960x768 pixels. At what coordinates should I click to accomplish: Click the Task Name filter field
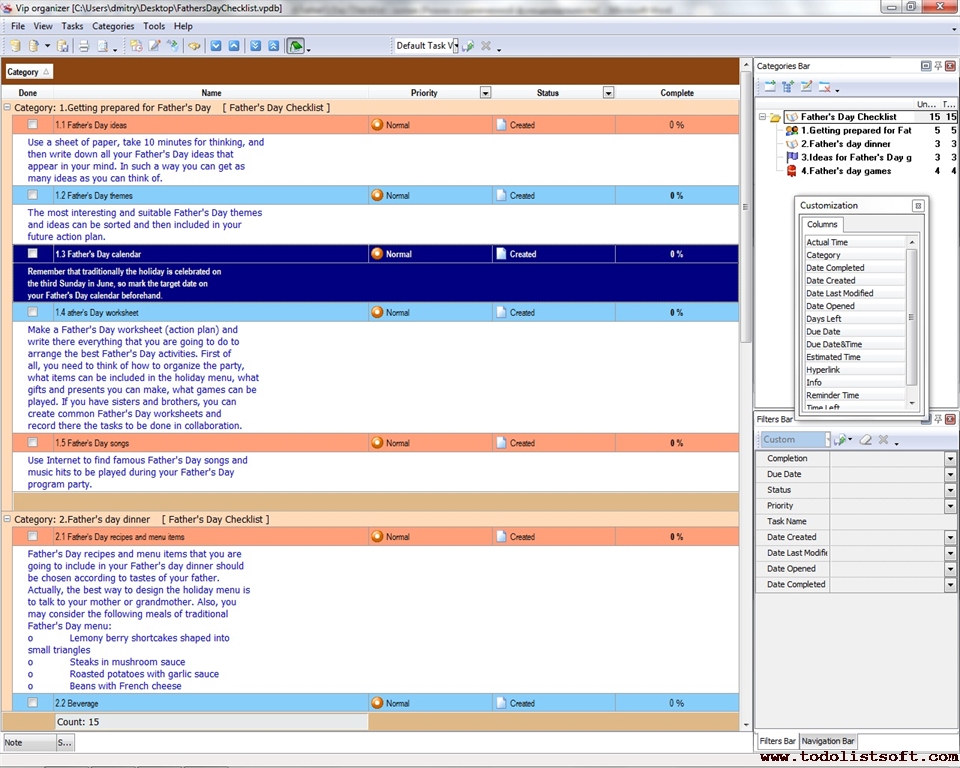point(892,522)
